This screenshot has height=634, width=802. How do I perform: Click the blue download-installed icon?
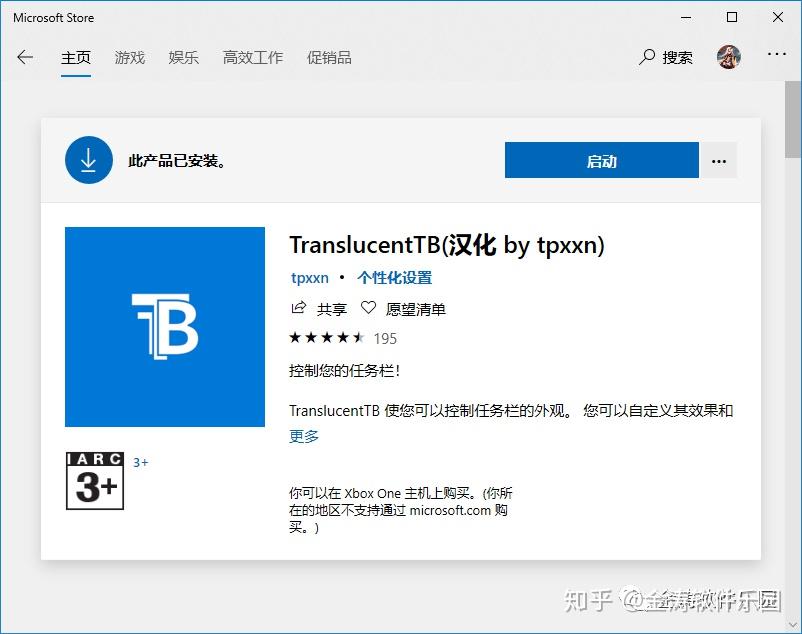click(x=88, y=159)
